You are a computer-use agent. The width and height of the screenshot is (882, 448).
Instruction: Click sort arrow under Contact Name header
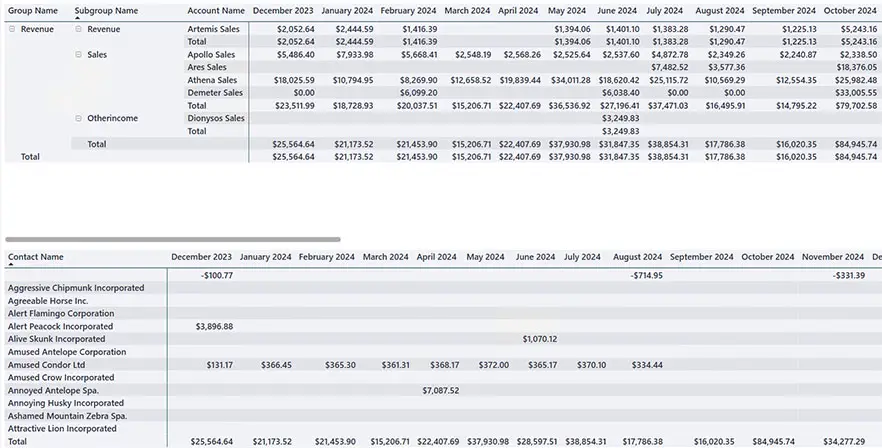pyautogui.click(x=12, y=266)
